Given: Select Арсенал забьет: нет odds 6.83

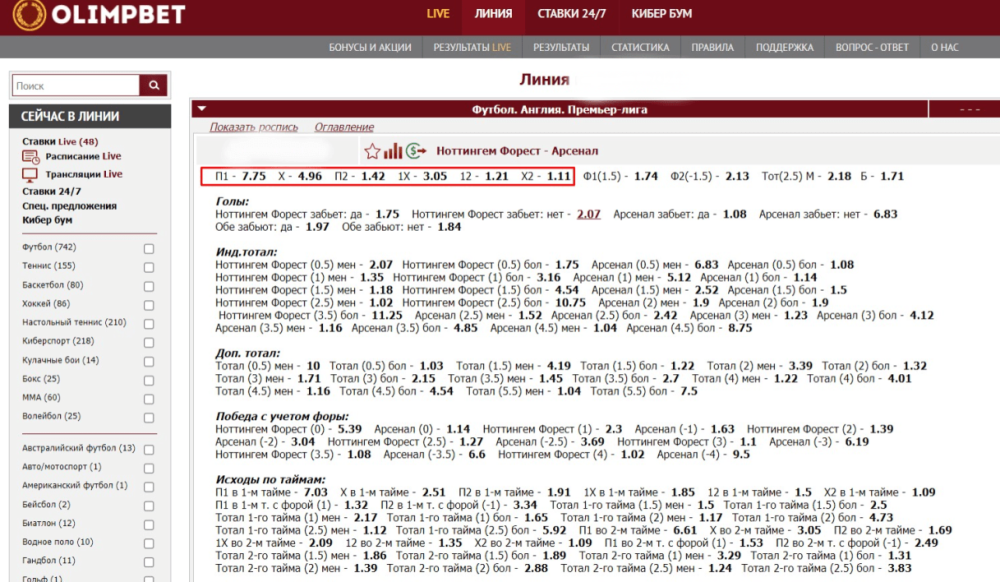Looking at the screenshot, I should pyautogui.click(x=885, y=214).
